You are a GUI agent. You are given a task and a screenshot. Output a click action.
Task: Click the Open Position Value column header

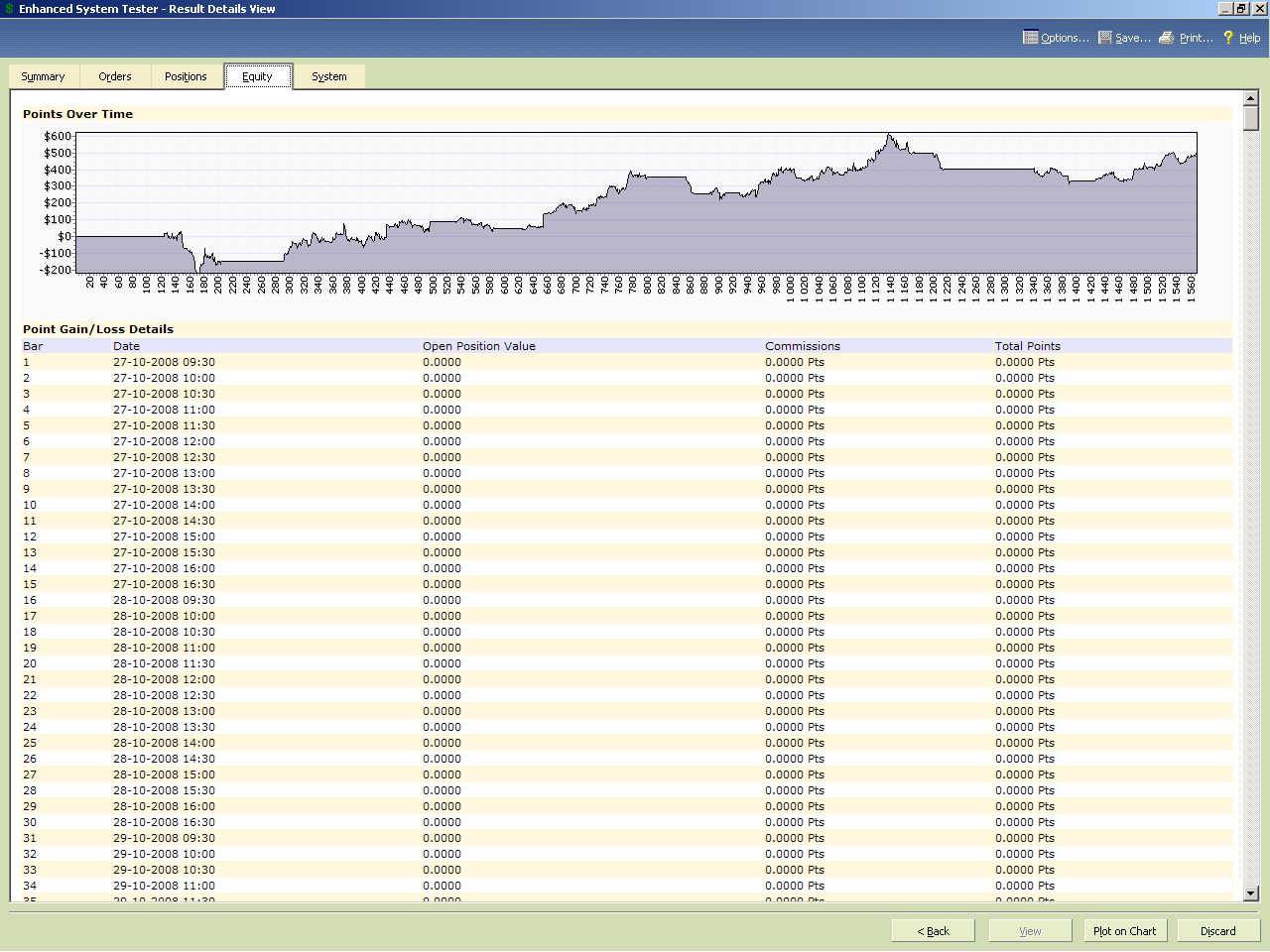coord(478,346)
